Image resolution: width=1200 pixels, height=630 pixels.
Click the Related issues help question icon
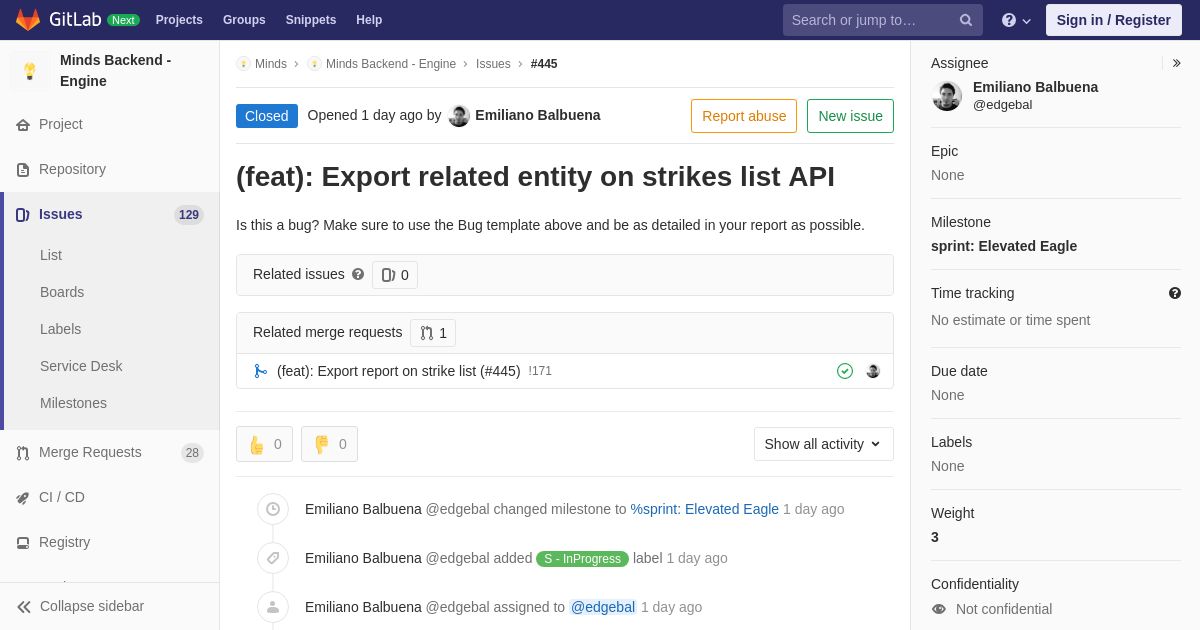[358, 274]
